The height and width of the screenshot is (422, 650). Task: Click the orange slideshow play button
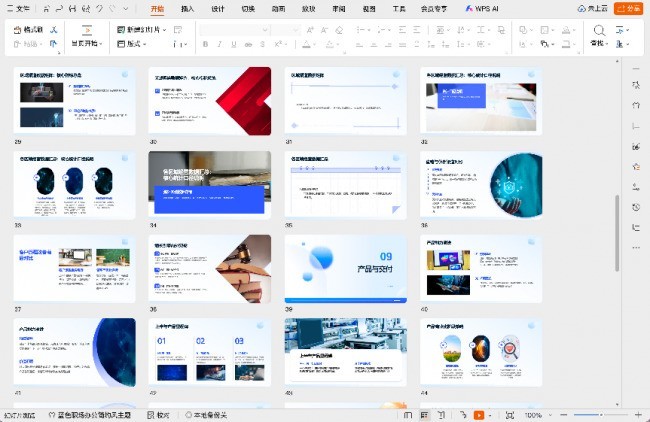(479, 415)
